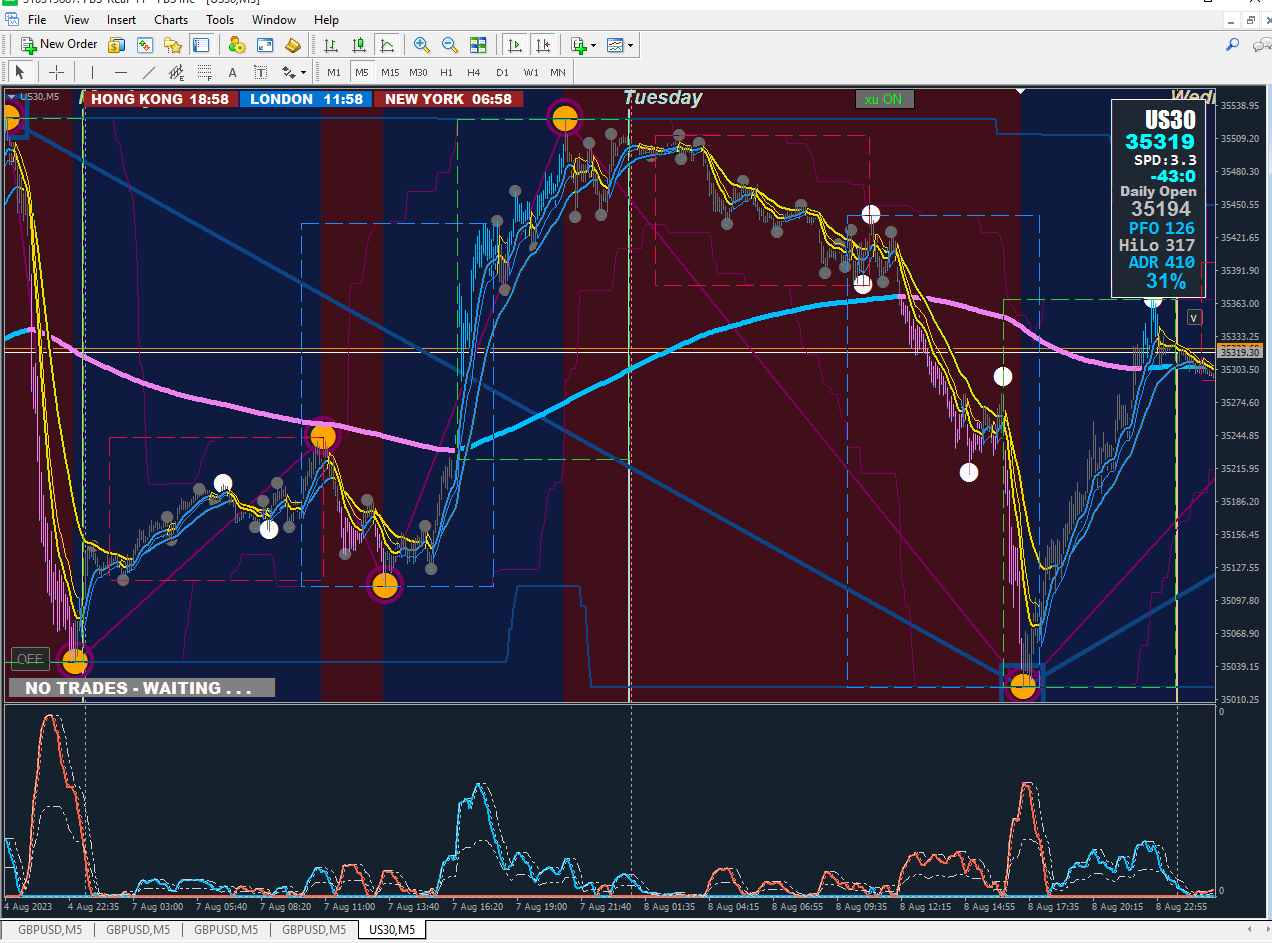Screen dimensions: 1272x943
Task: Zoom out of the chart
Action: [x=450, y=45]
